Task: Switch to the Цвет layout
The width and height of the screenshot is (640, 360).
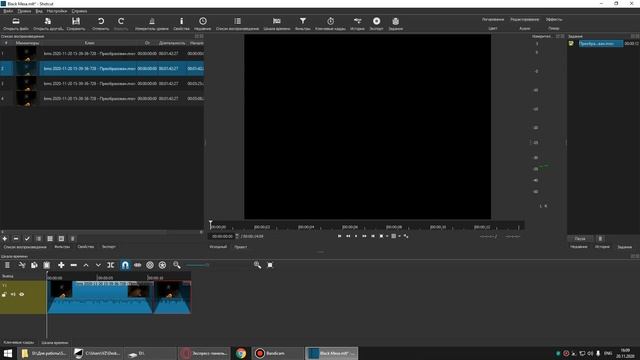Action: [493, 29]
